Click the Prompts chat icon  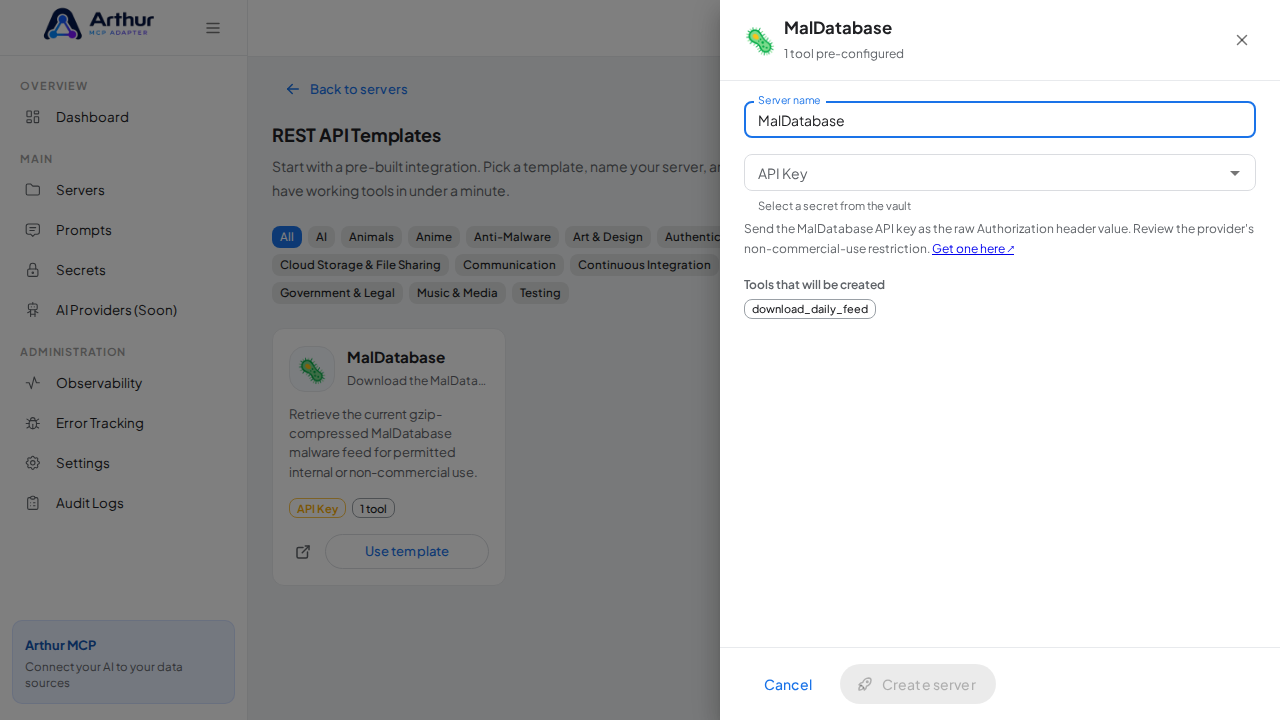33,230
